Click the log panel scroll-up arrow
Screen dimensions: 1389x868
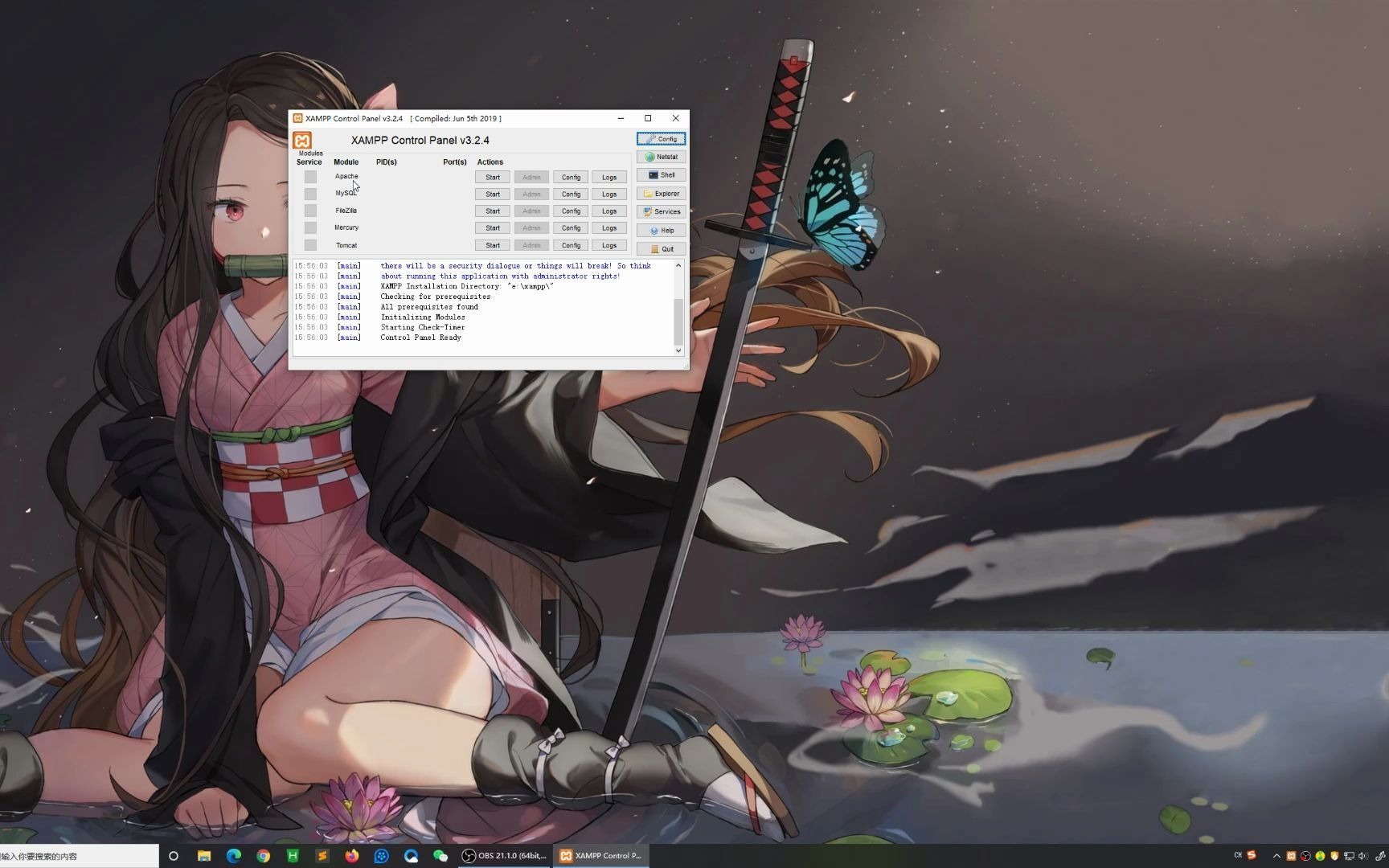(x=678, y=265)
